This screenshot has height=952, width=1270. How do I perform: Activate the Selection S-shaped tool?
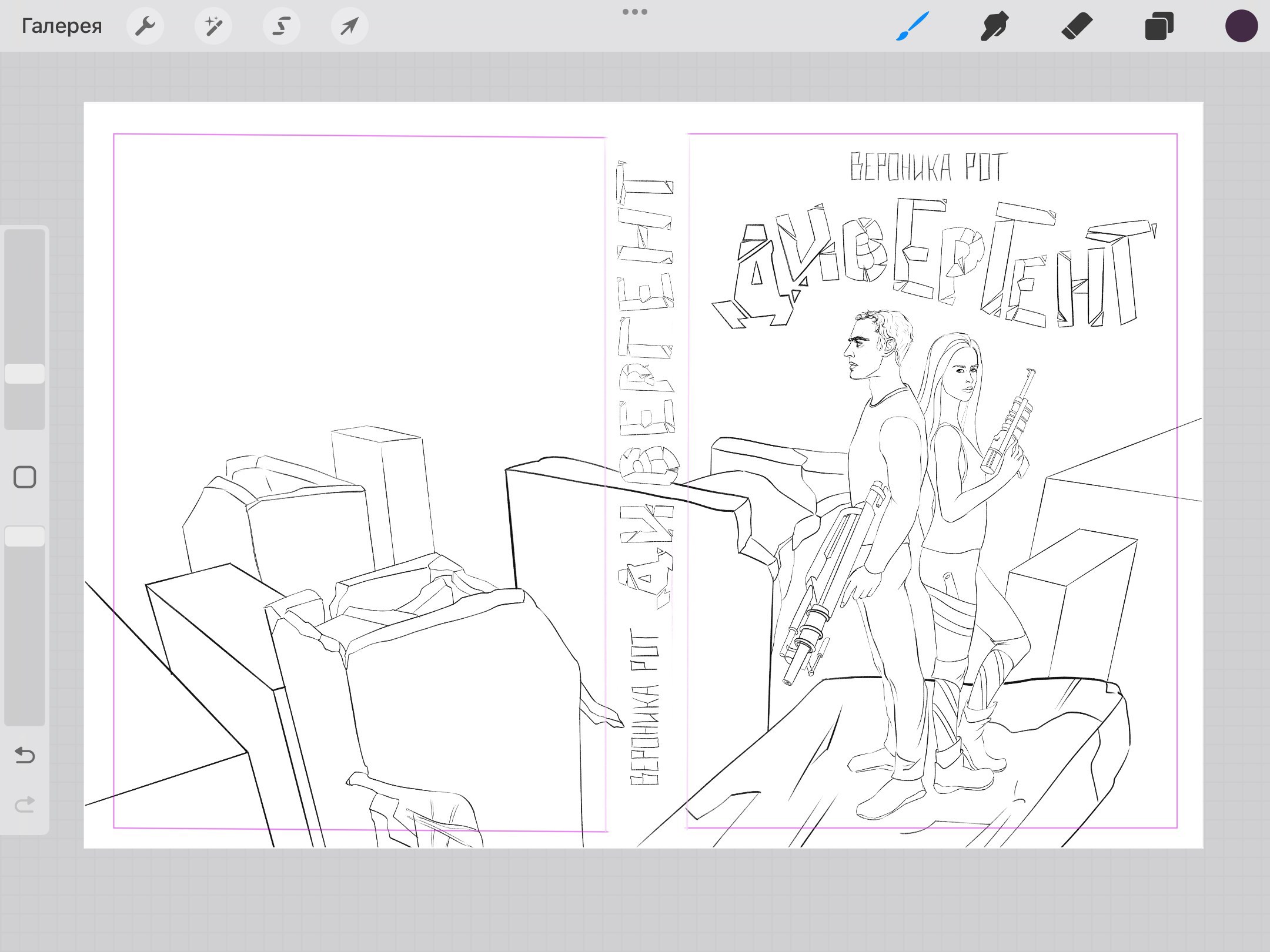[x=282, y=26]
